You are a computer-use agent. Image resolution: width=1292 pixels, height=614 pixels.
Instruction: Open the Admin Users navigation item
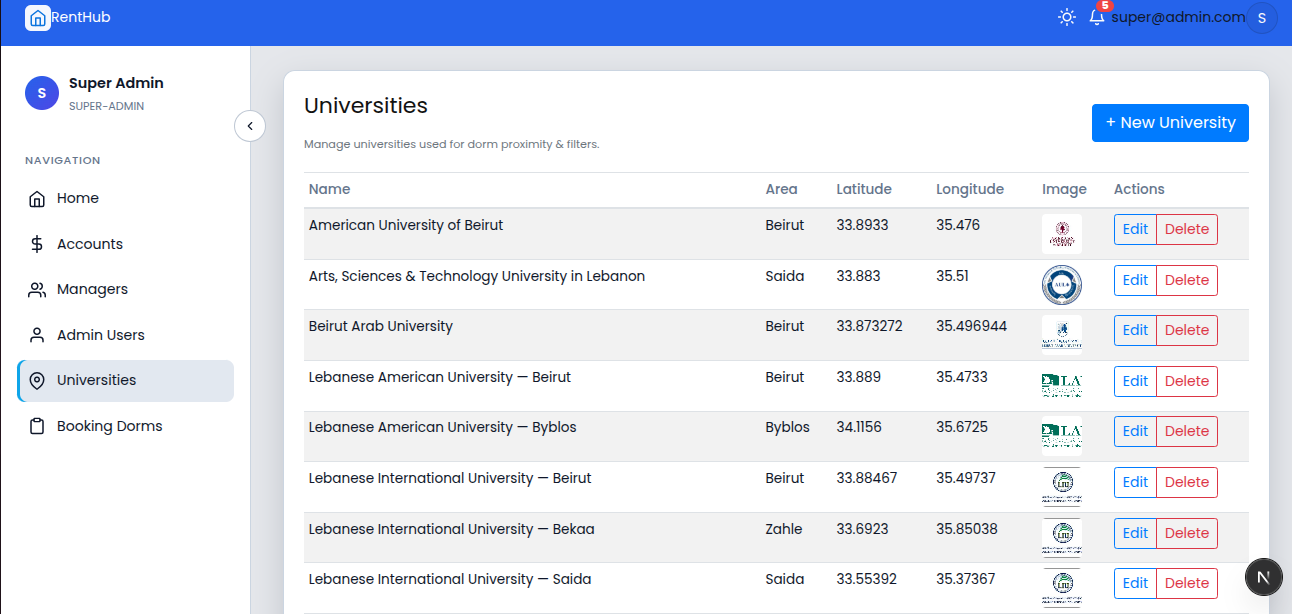[126, 335]
